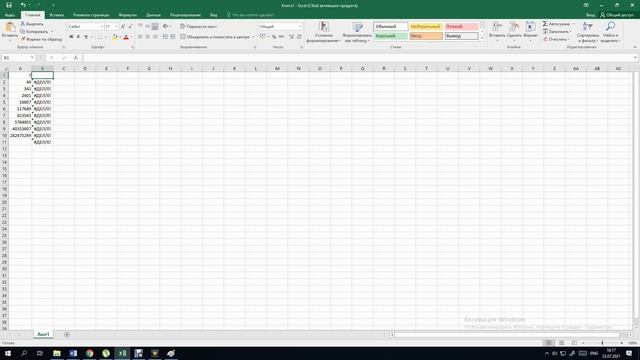Click the Delete cells (Удалить) icon

click(514, 27)
